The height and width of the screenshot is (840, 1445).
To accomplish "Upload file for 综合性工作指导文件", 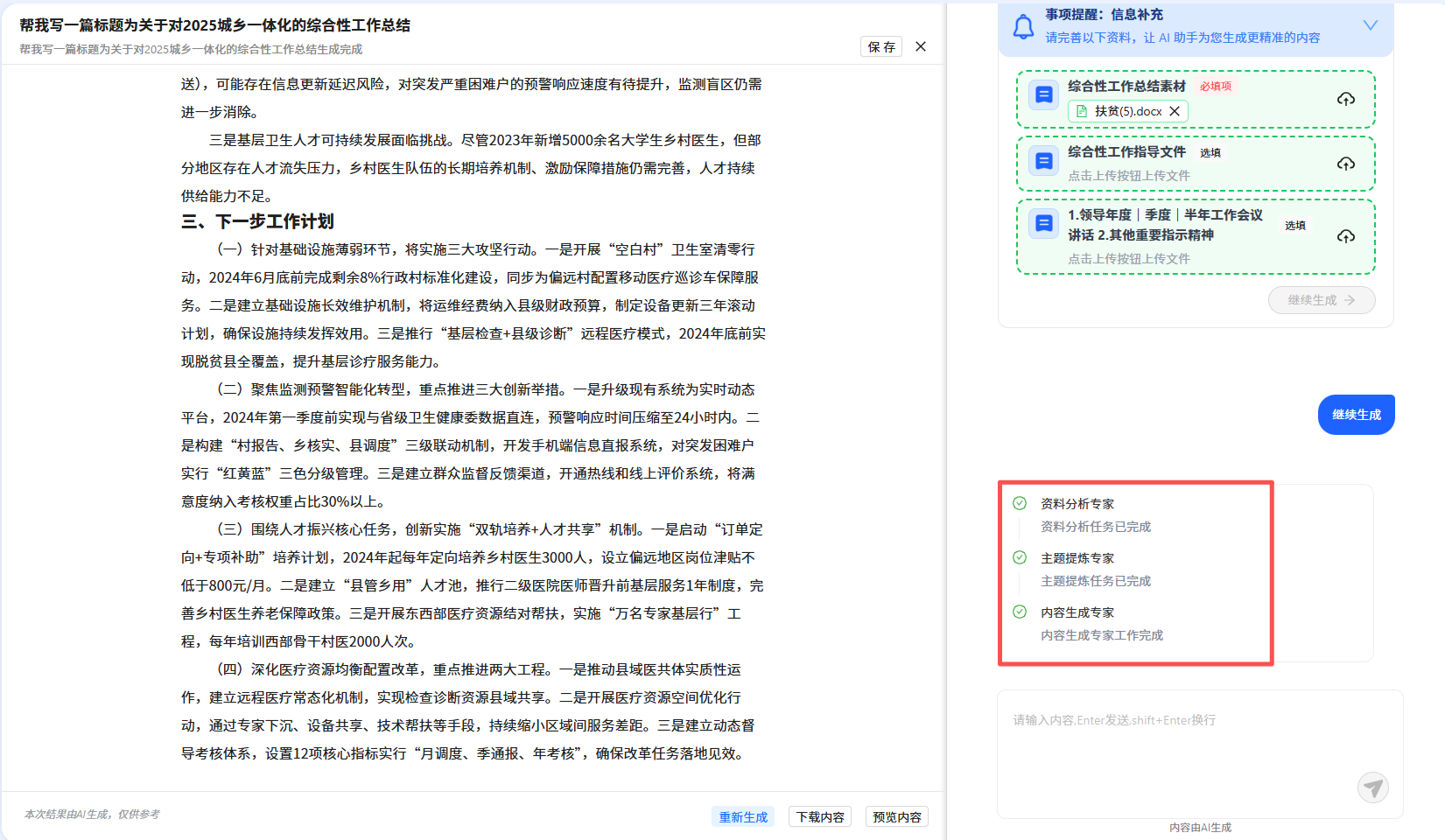I will 1345,164.
